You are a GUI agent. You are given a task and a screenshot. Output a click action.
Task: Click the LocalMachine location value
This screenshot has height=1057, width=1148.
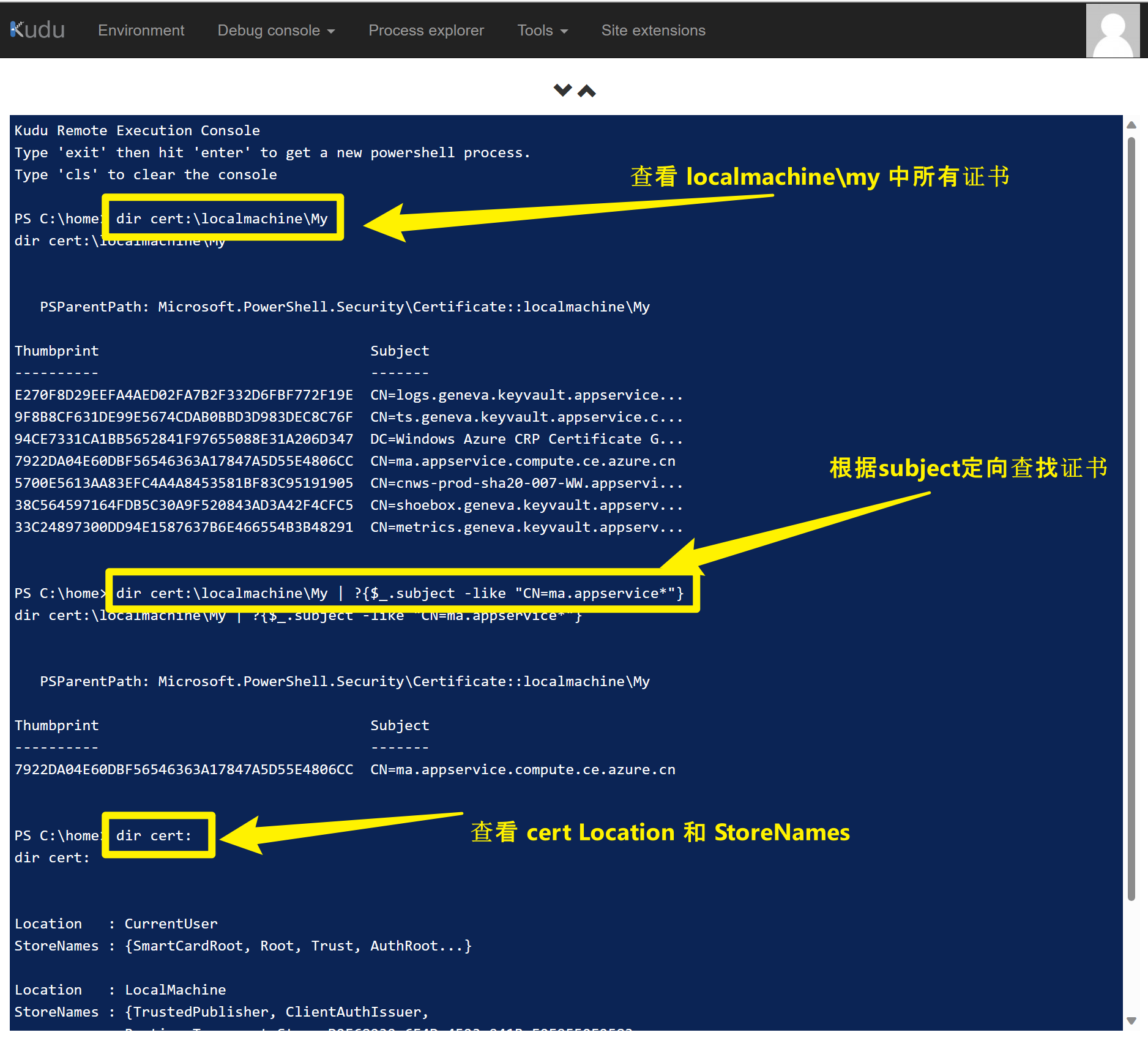(175, 990)
